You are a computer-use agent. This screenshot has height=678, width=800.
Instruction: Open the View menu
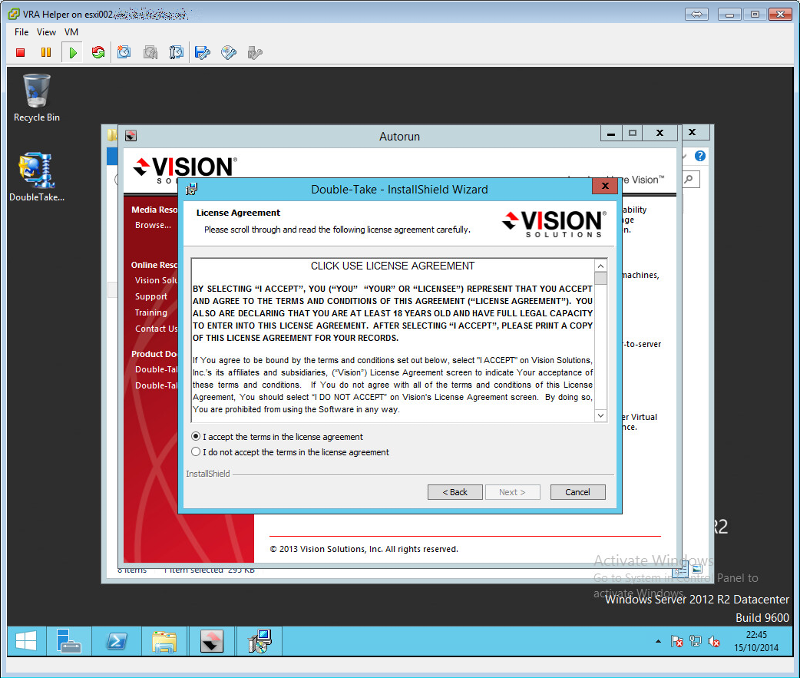pos(46,32)
